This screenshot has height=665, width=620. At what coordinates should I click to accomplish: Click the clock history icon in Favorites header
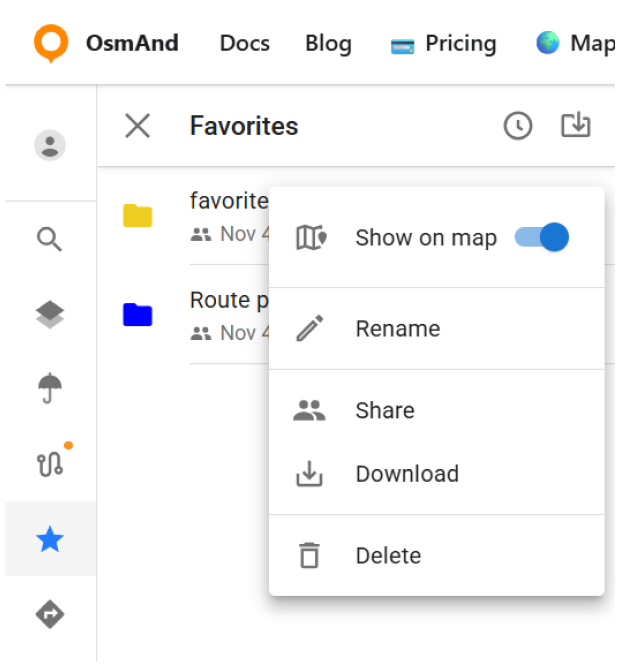click(x=517, y=126)
